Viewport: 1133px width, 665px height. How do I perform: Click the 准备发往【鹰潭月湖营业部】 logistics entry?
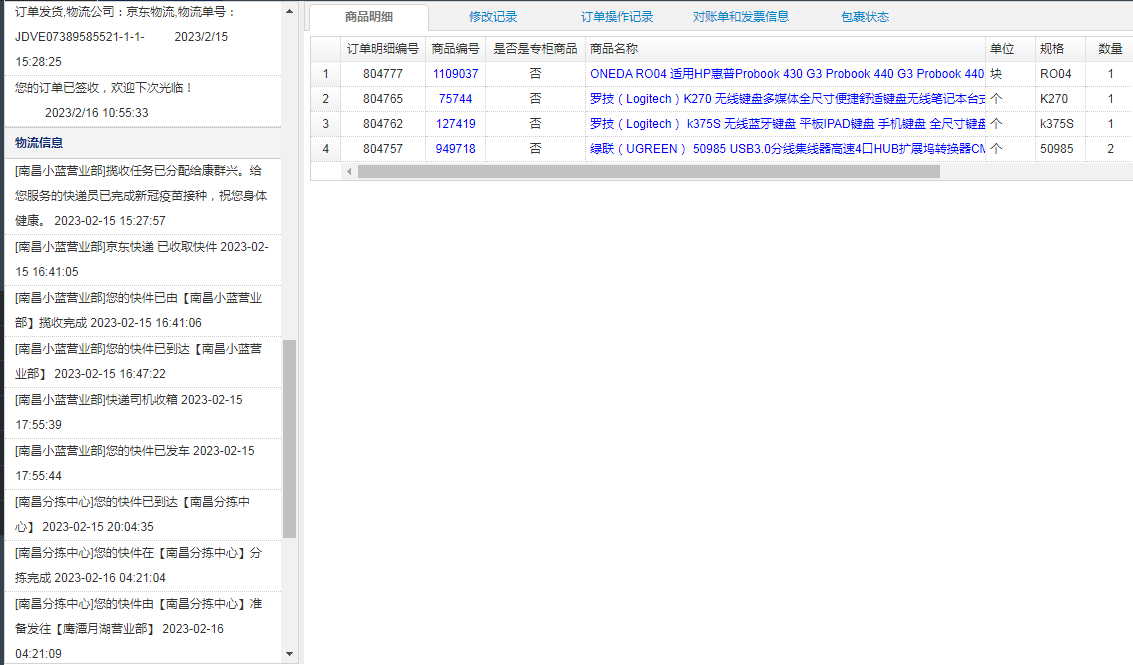tap(142, 629)
